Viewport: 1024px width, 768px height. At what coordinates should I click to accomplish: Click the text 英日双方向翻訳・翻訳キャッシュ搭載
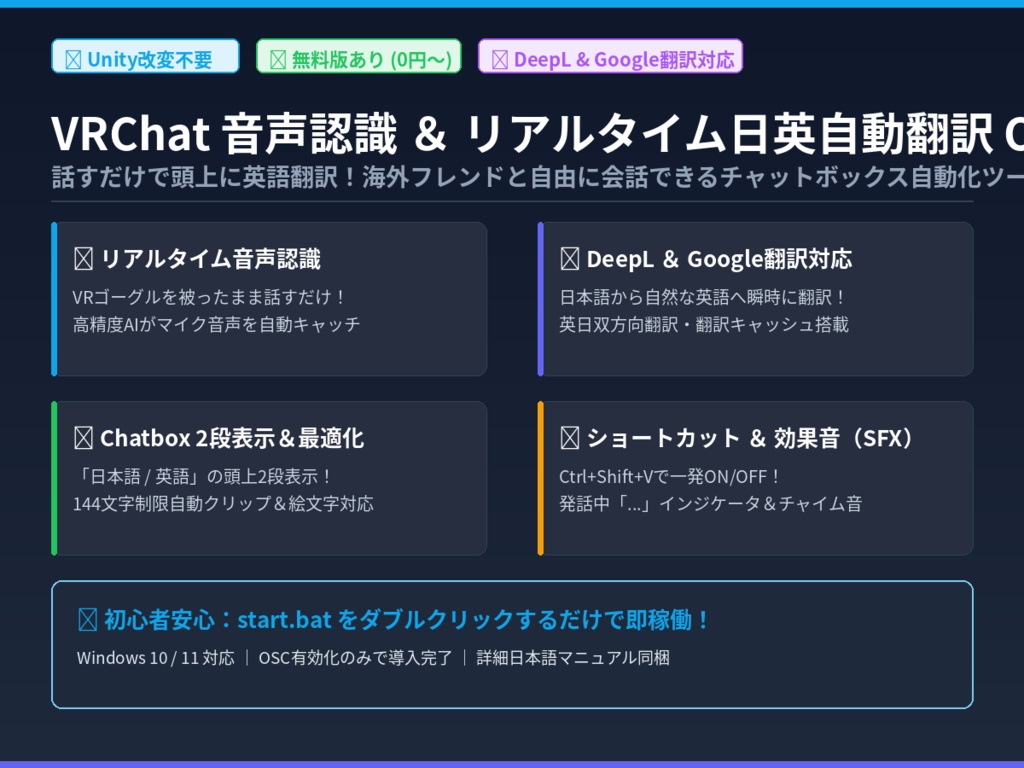pyautogui.click(x=703, y=325)
